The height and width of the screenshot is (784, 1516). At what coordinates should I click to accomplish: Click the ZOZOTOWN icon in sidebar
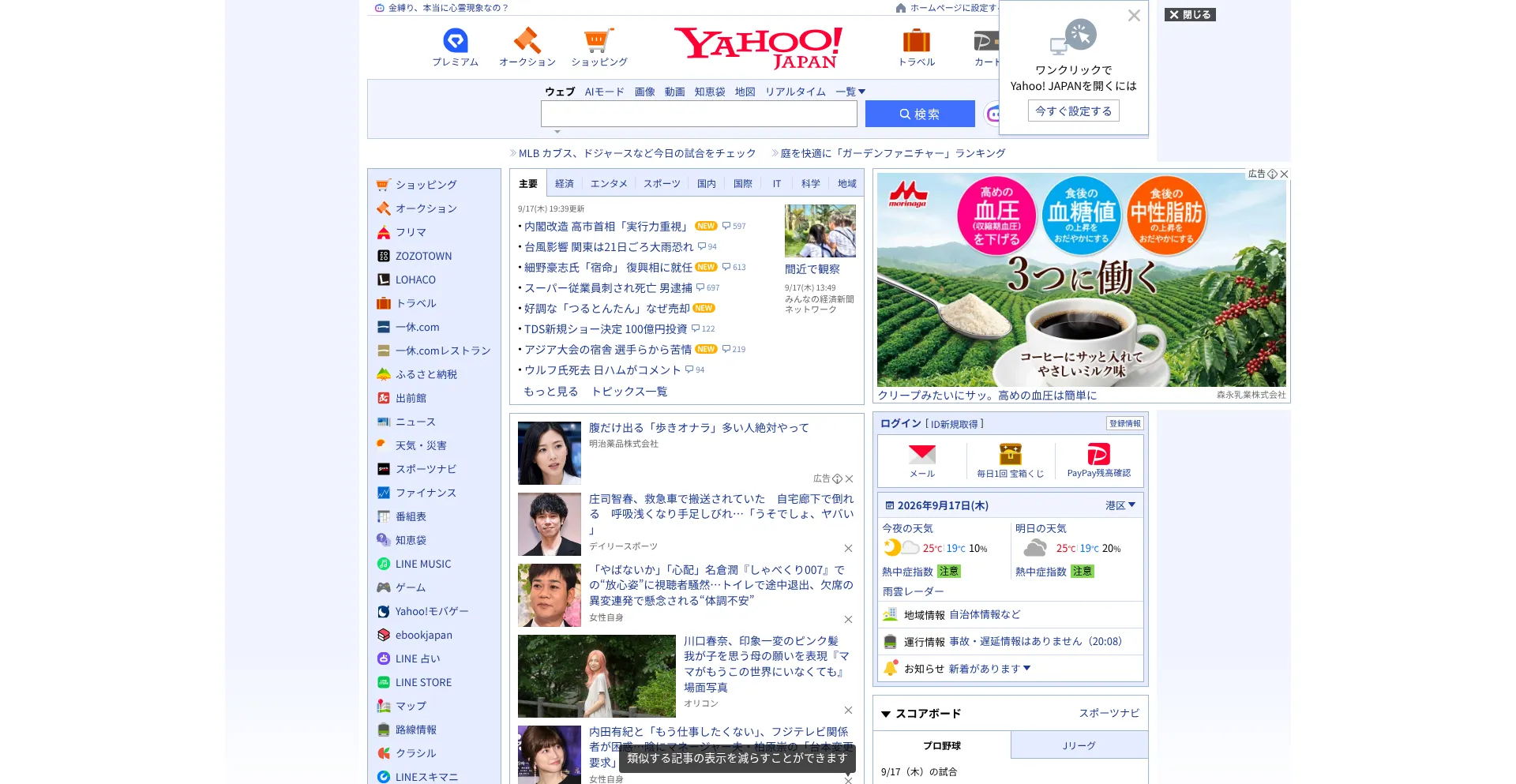(384, 256)
